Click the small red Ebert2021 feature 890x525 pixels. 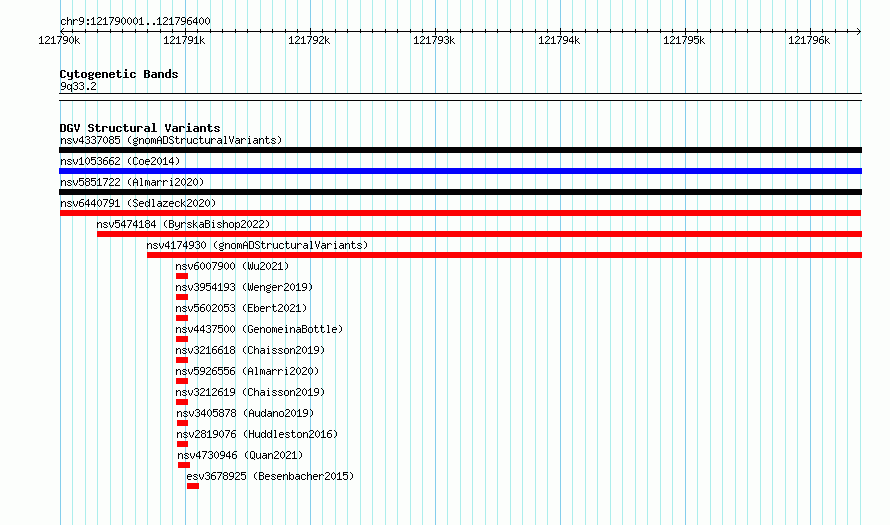pyautogui.click(x=182, y=318)
